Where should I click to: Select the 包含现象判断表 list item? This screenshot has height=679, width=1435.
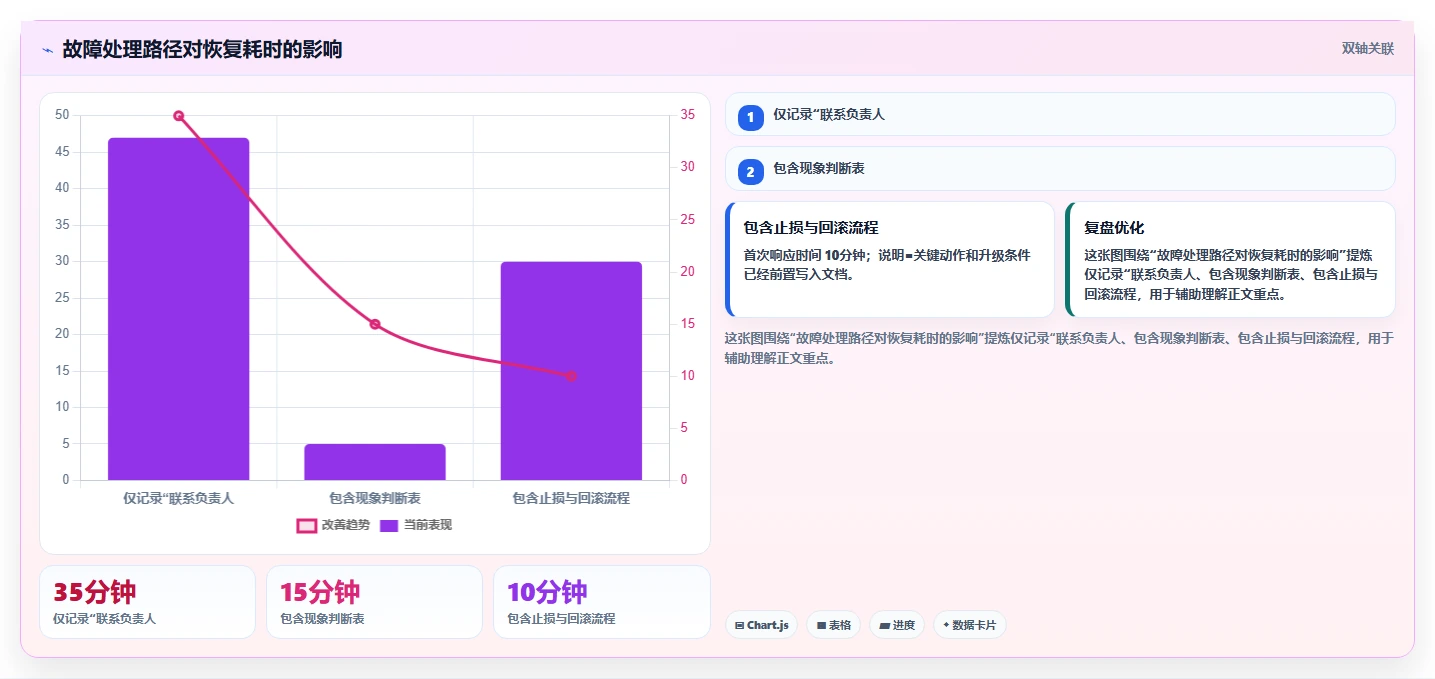pyautogui.click(x=1060, y=169)
